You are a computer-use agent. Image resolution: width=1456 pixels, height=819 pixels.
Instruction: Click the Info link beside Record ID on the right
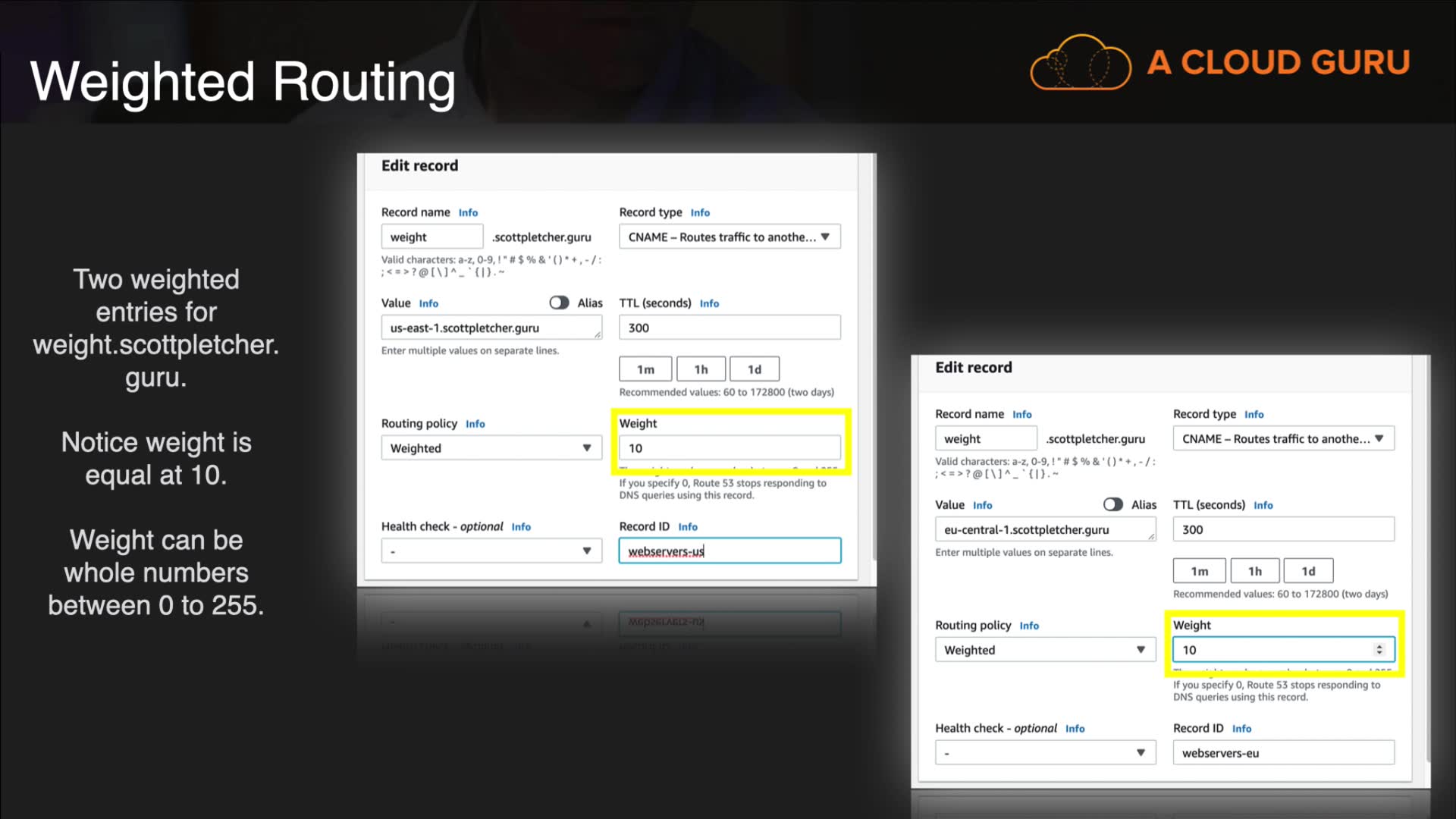[x=1241, y=729]
